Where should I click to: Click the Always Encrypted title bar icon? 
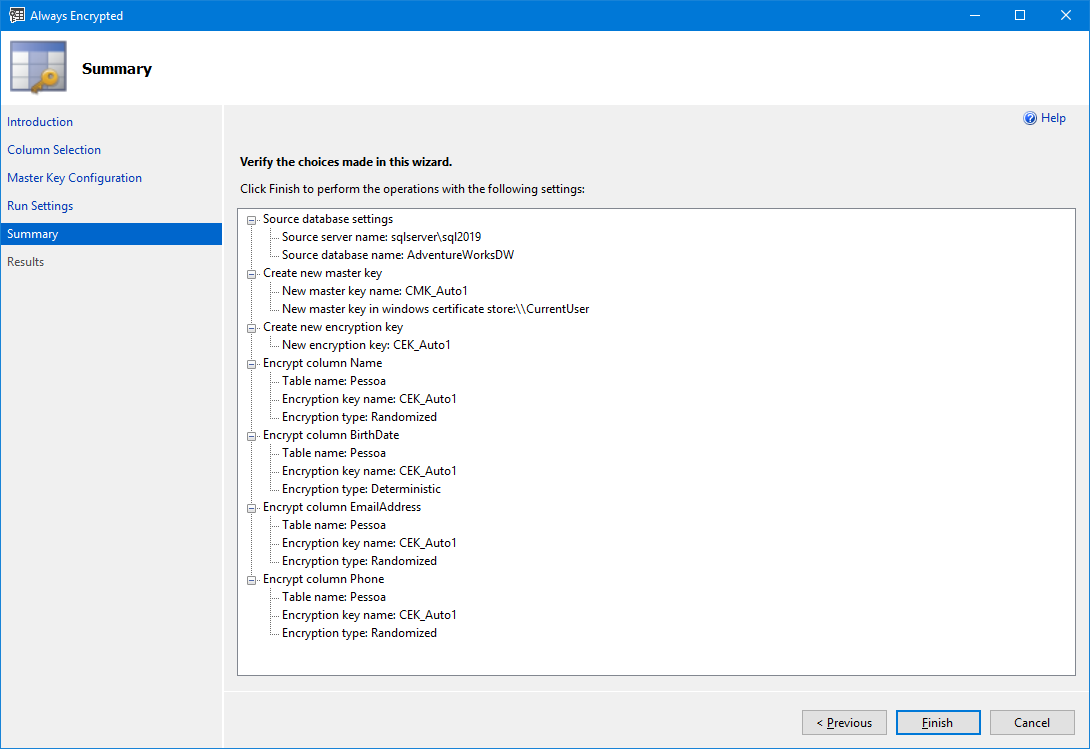17,16
